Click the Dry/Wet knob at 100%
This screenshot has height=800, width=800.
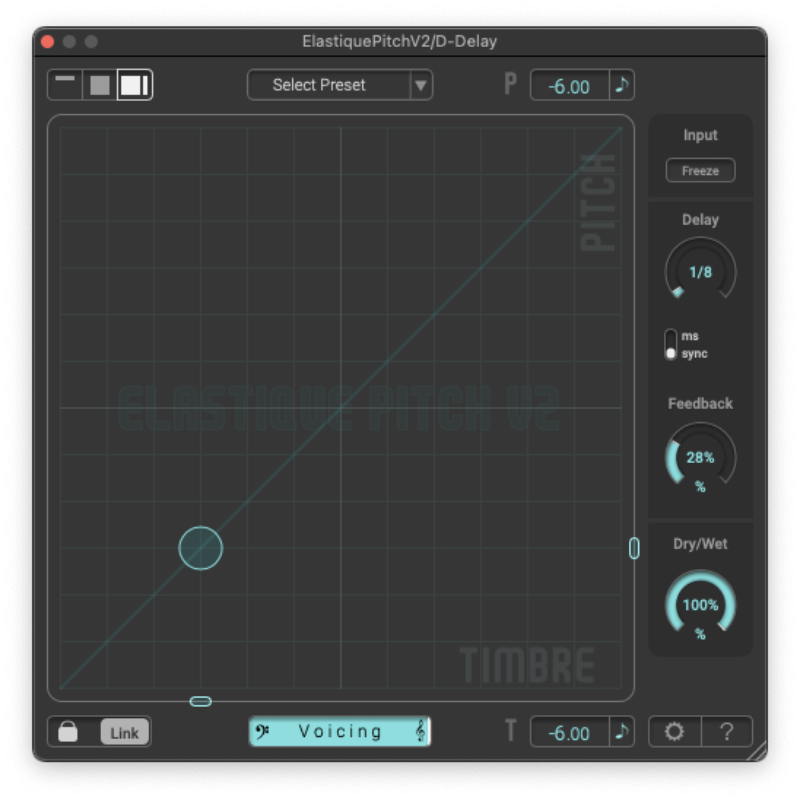[x=700, y=605]
